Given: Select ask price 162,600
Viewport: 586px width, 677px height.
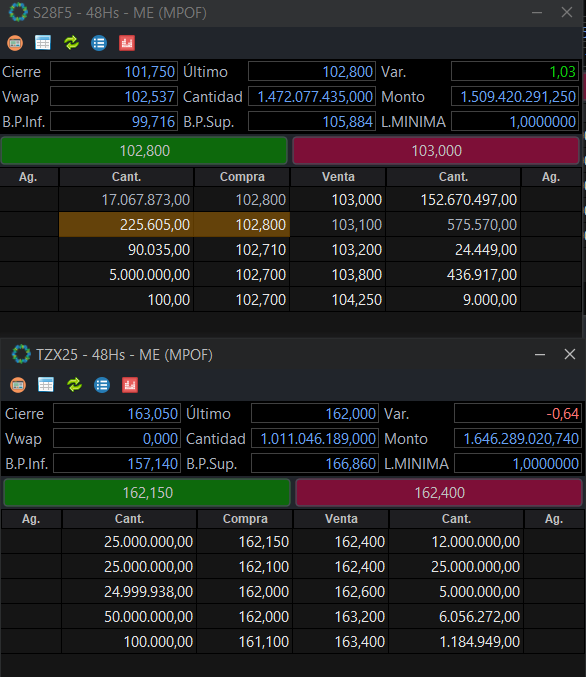Looking at the screenshot, I should click(x=341, y=592).
